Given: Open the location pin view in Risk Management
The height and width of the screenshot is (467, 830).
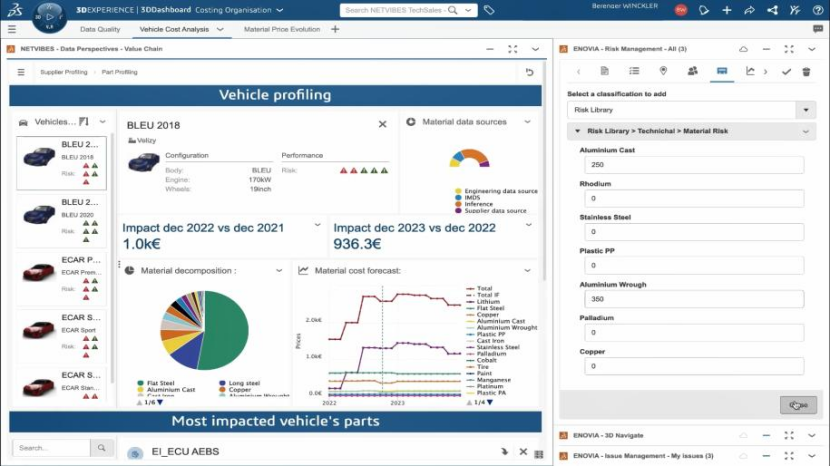Looking at the screenshot, I should pyautogui.click(x=663, y=71).
